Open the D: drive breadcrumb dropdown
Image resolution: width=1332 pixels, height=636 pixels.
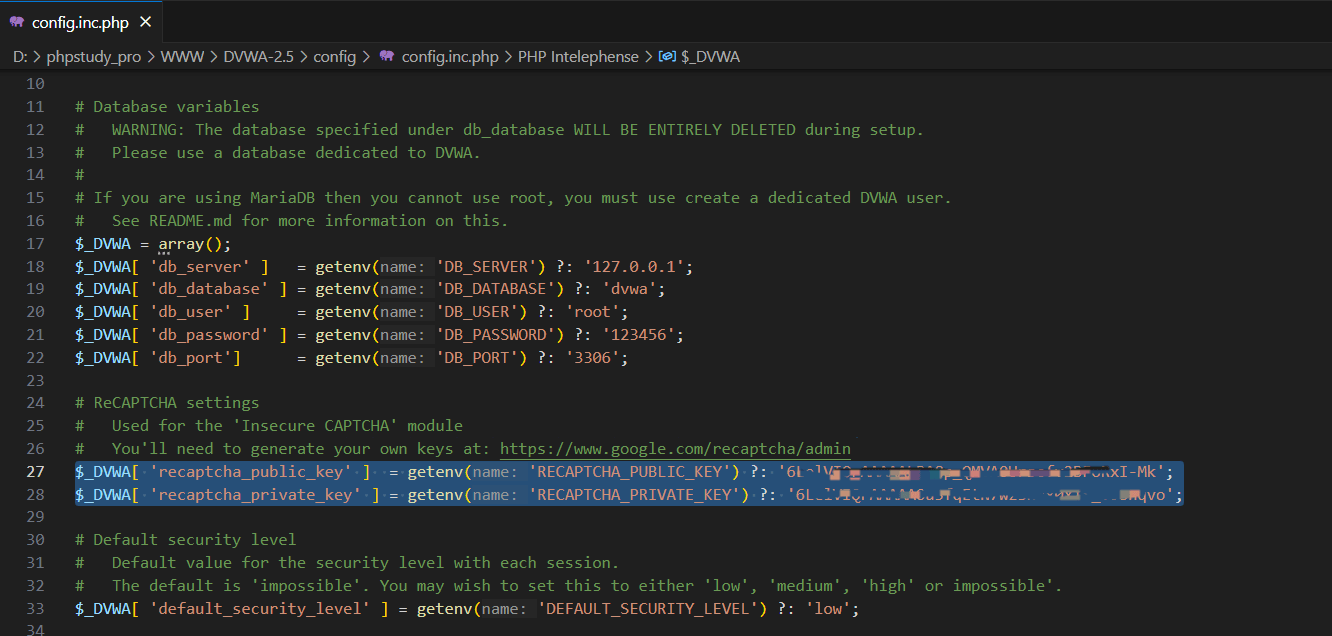(20, 57)
